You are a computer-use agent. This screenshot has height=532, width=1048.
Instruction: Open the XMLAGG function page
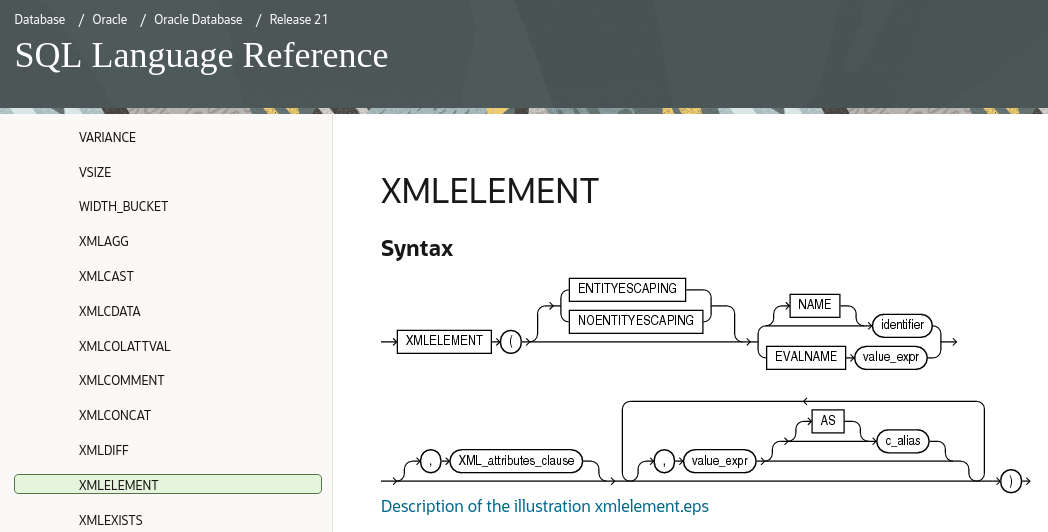click(104, 241)
